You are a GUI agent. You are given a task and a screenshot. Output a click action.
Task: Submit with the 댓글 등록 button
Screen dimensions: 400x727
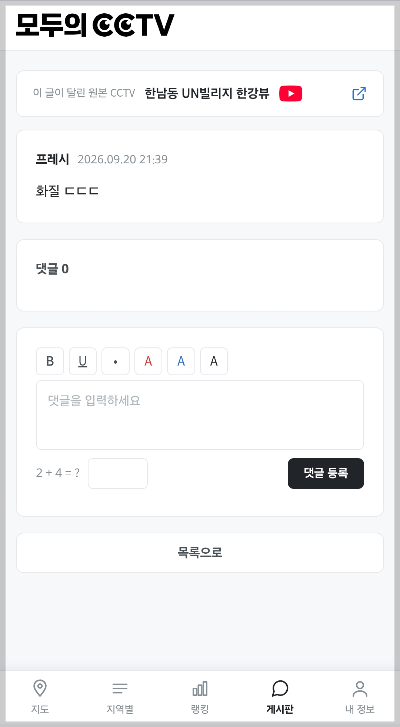pyautogui.click(x=326, y=473)
